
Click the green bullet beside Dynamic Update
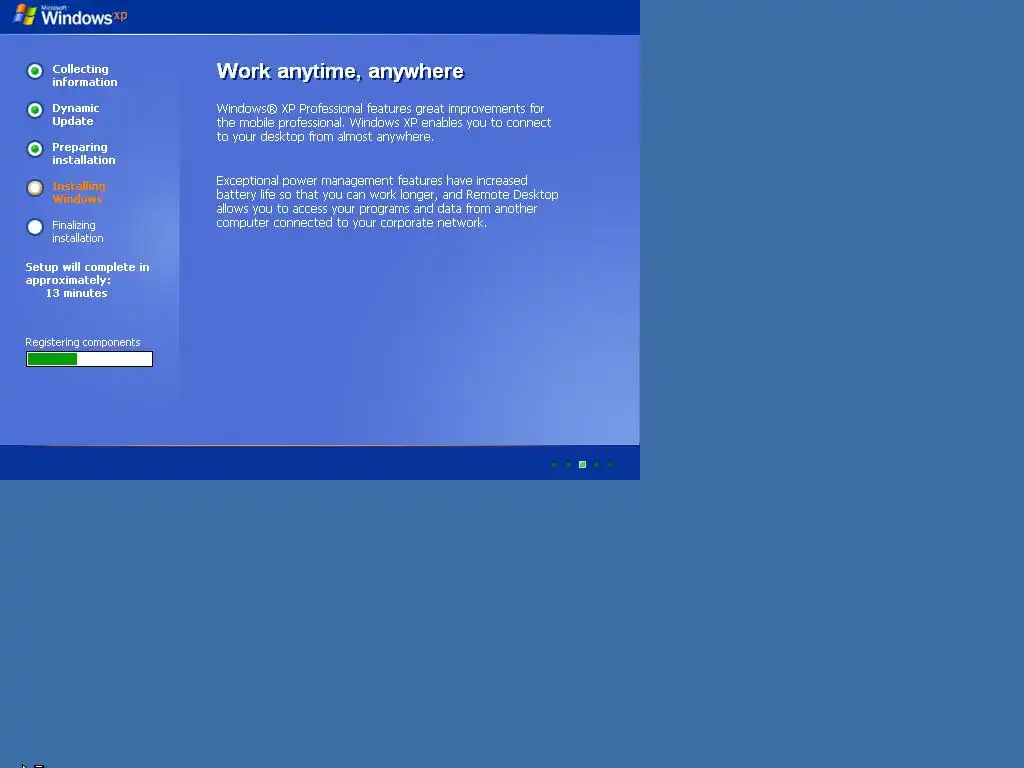click(x=35, y=110)
